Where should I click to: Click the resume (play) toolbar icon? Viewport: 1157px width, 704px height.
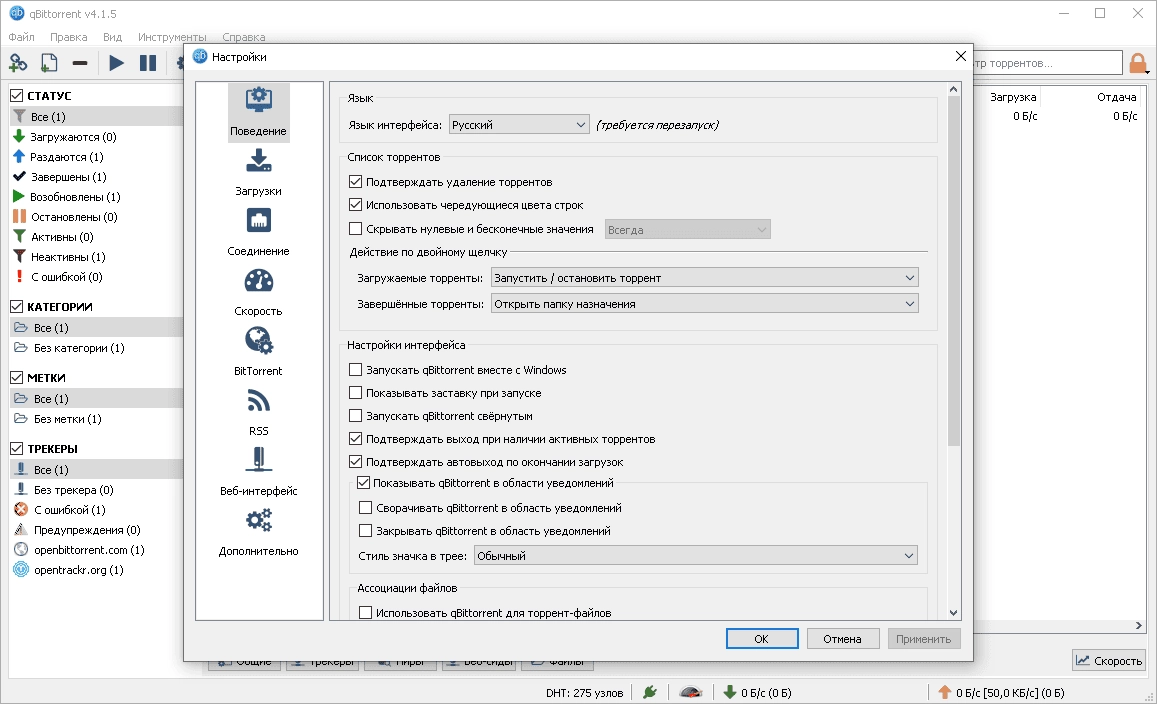117,63
